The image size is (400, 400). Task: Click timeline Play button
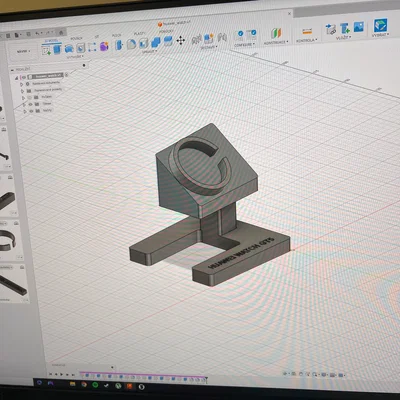tap(62, 375)
